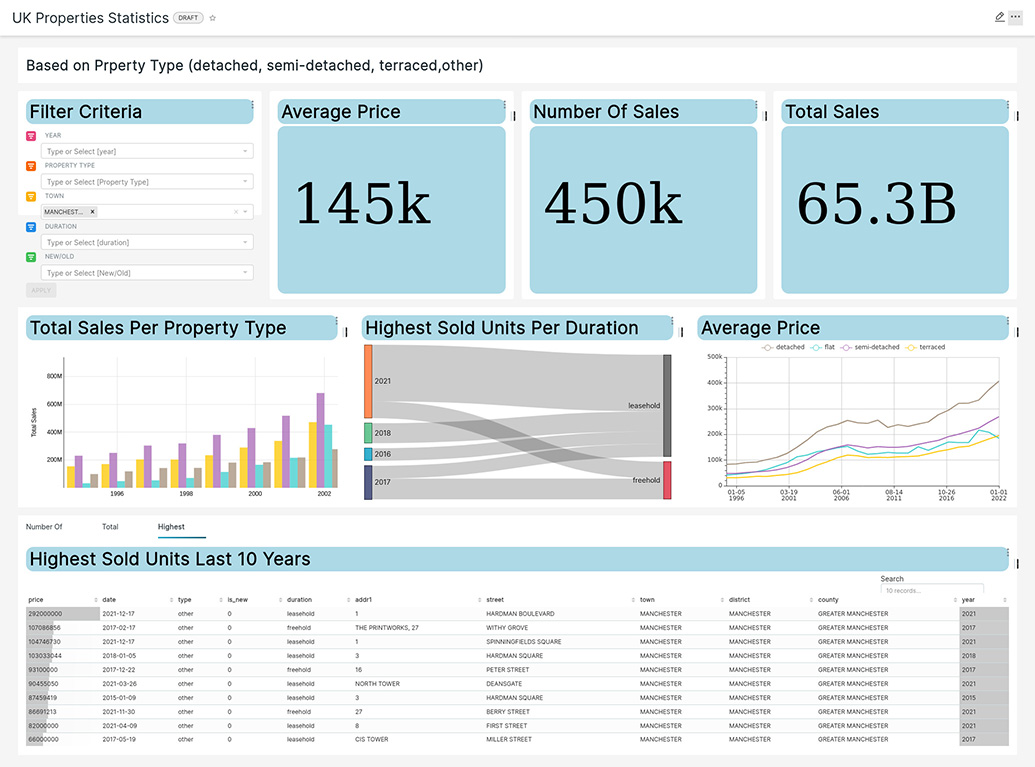Switch to the Total tab
The image size is (1035, 767).
click(x=110, y=526)
